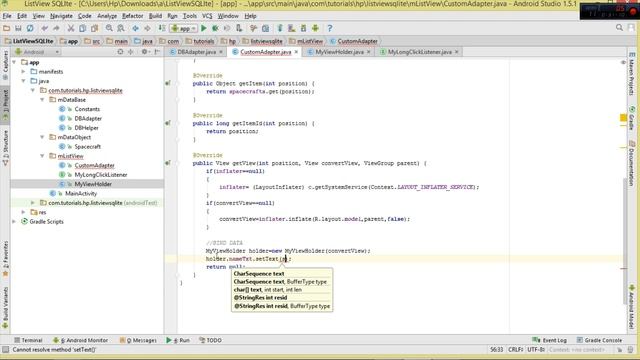The image size is (640, 360).
Task: Click the Replace toolbar icon
Action: coord(121,28)
